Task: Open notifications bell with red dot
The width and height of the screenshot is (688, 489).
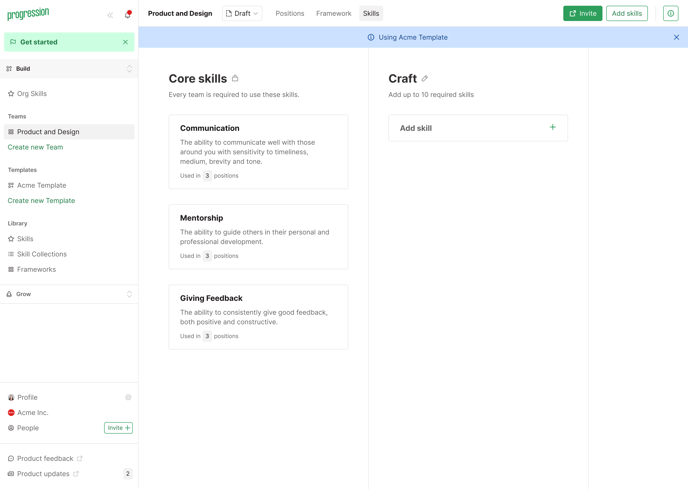Action: pos(128,14)
